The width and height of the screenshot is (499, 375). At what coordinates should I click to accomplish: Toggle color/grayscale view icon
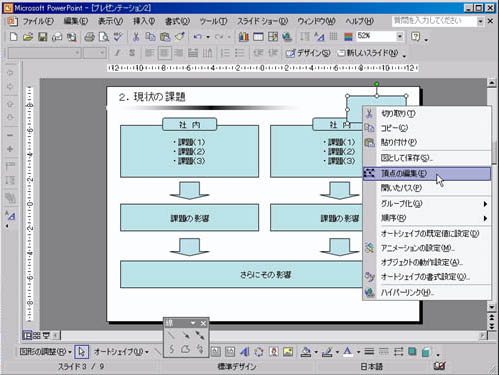click(x=348, y=36)
